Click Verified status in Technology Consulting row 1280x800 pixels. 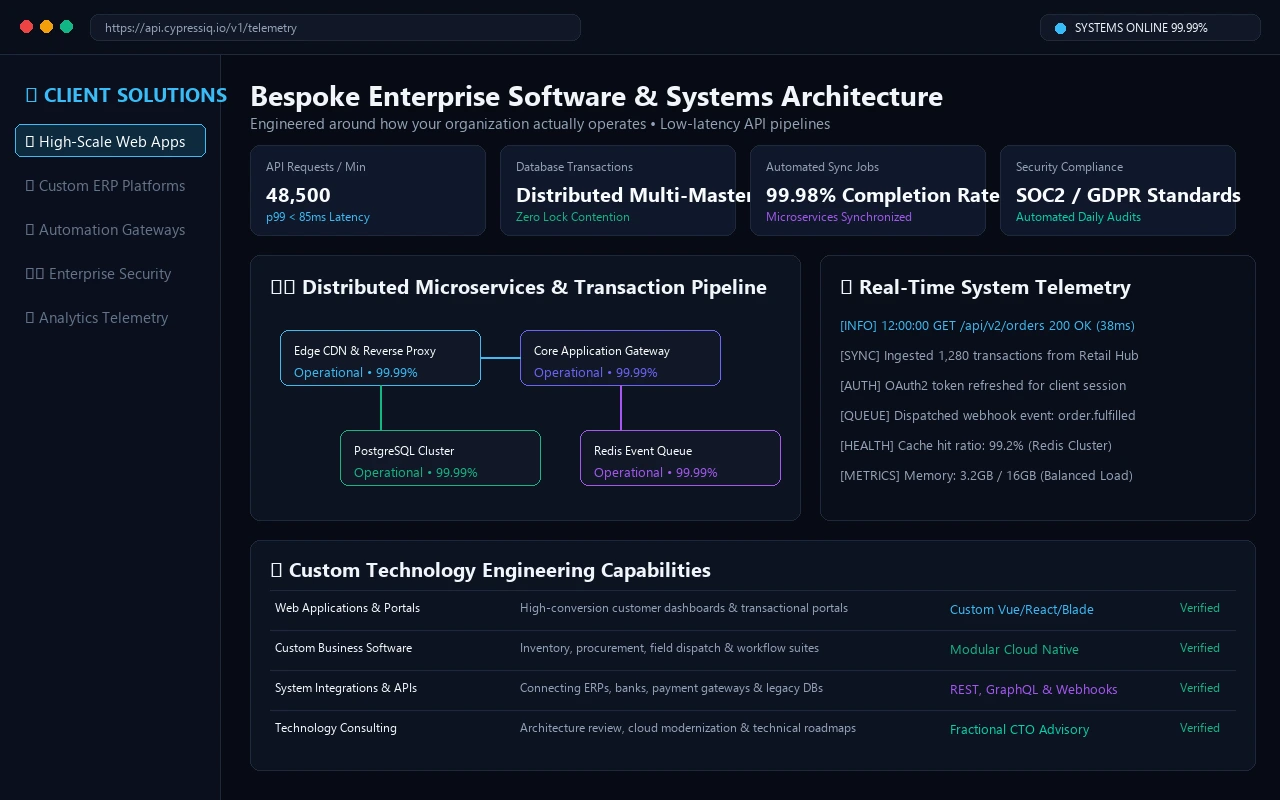pyautogui.click(x=1199, y=728)
